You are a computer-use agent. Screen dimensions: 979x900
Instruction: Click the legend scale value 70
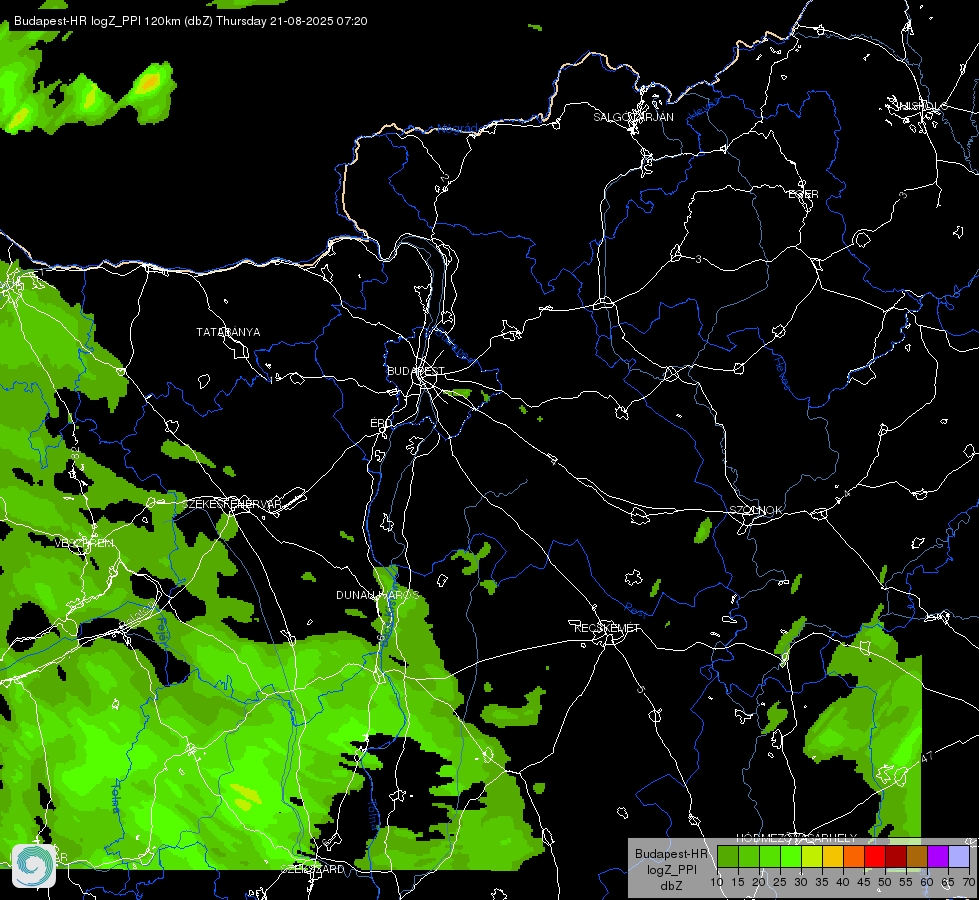tap(968, 883)
